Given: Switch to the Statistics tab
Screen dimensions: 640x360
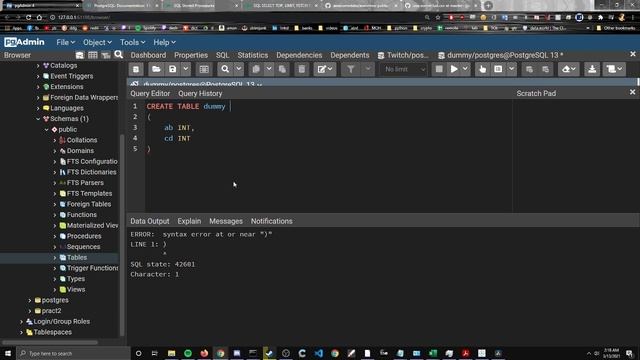Looking at the screenshot, I should tap(253, 55).
